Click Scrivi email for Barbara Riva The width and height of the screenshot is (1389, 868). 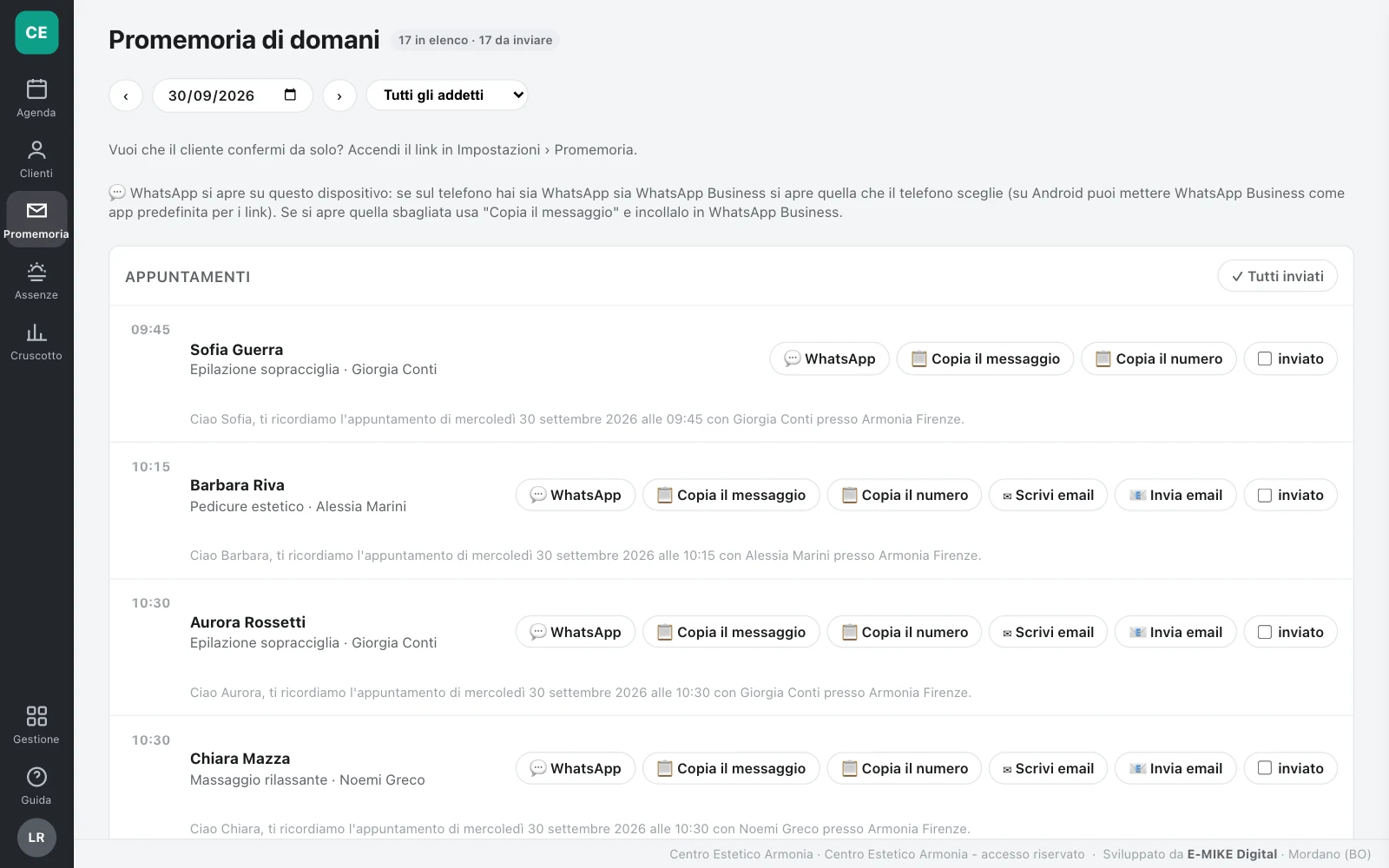(1048, 495)
